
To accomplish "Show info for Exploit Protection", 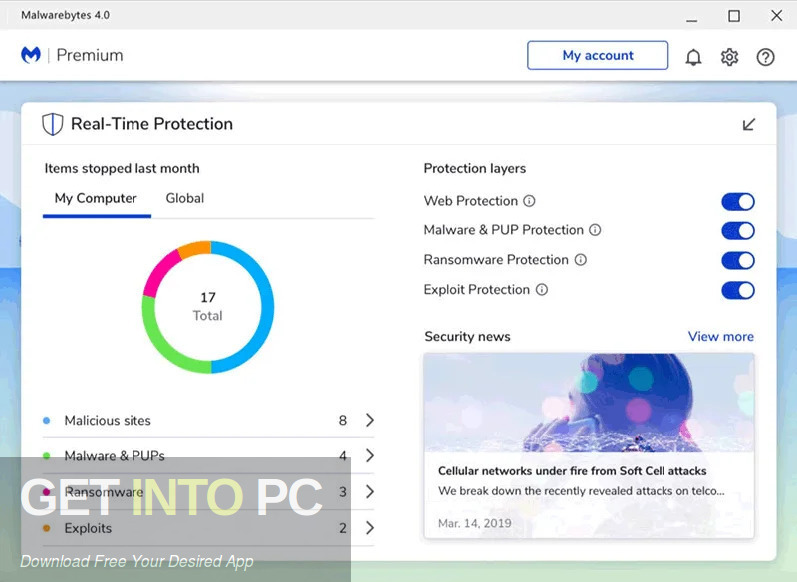I will (542, 289).
